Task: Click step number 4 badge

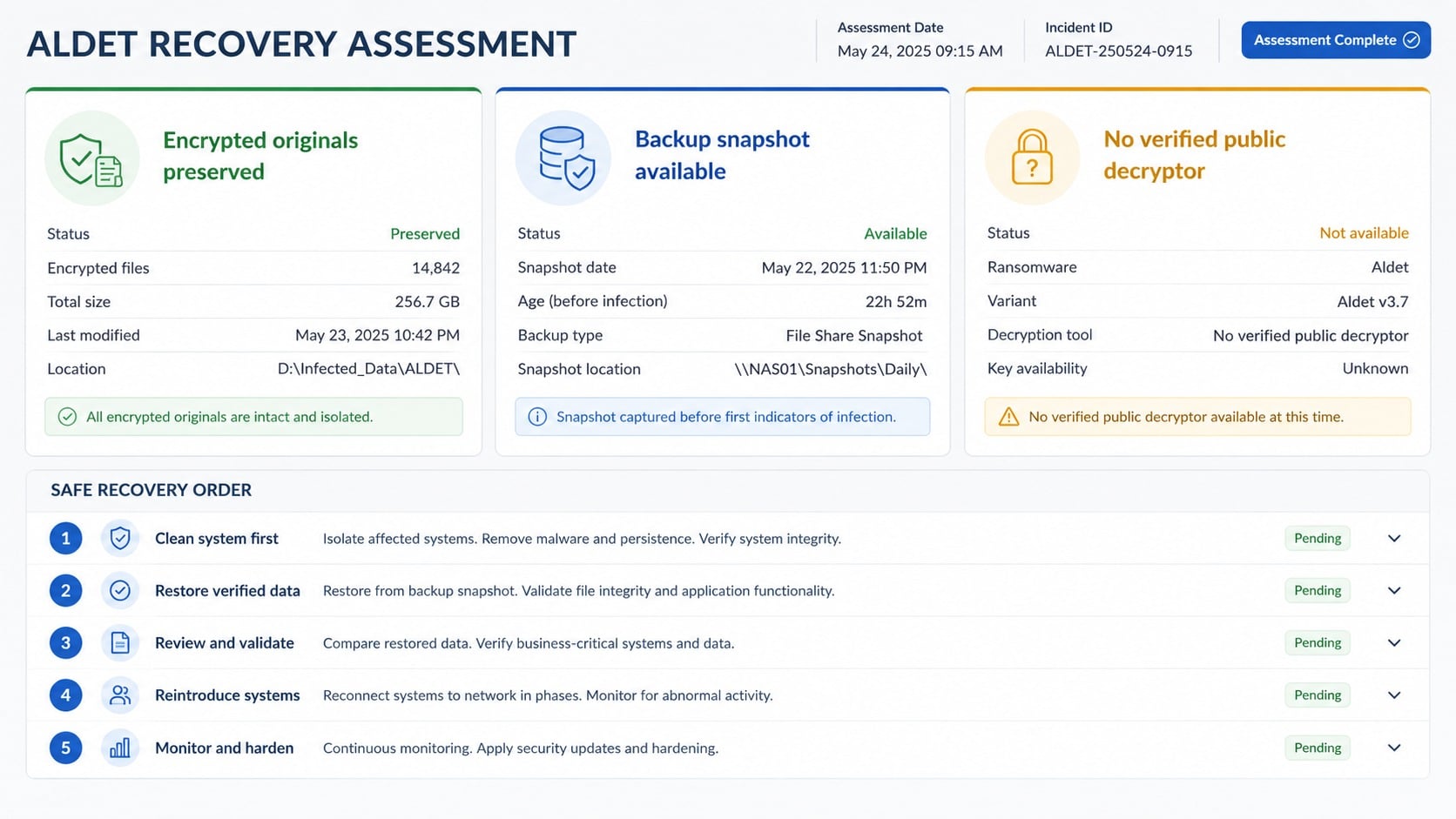Action: 65,695
